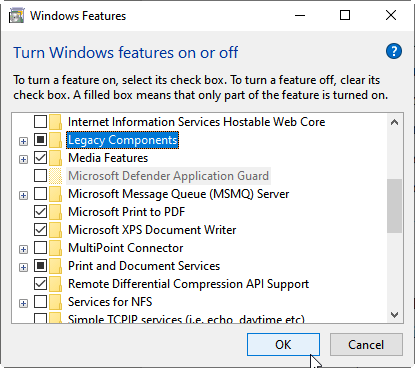Click the Microsoft XPS Document Writer folder icon
This screenshot has width=415, height=368.
(x=55, y=230)
